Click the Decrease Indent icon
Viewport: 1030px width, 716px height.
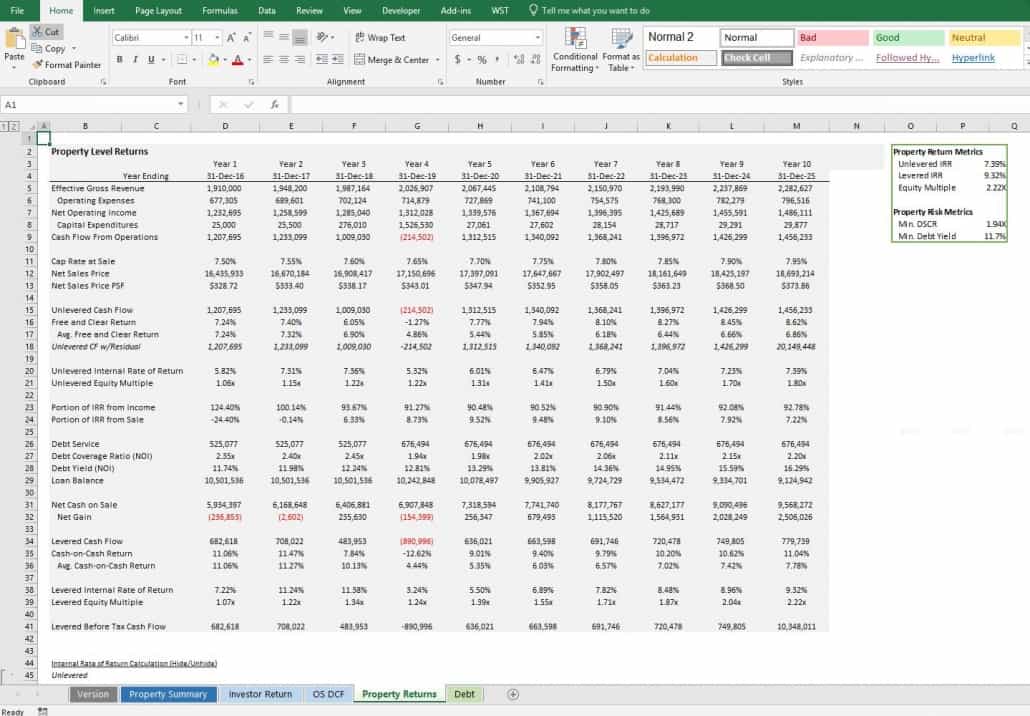tap(322, 60)
